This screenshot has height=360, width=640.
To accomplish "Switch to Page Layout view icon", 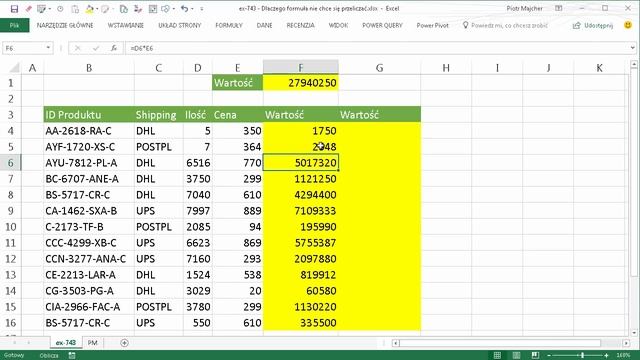I will [516, 356].
